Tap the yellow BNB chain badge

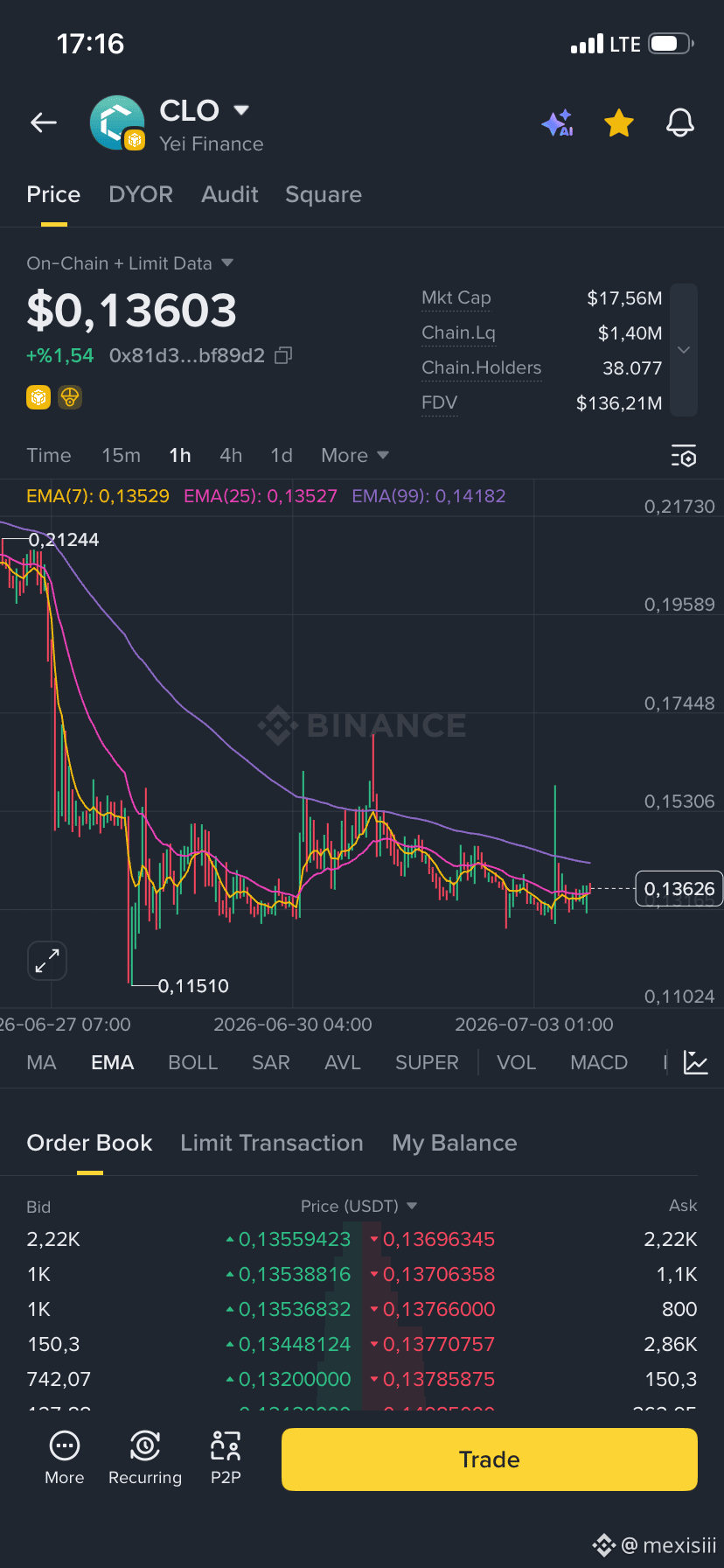(38, 397)
